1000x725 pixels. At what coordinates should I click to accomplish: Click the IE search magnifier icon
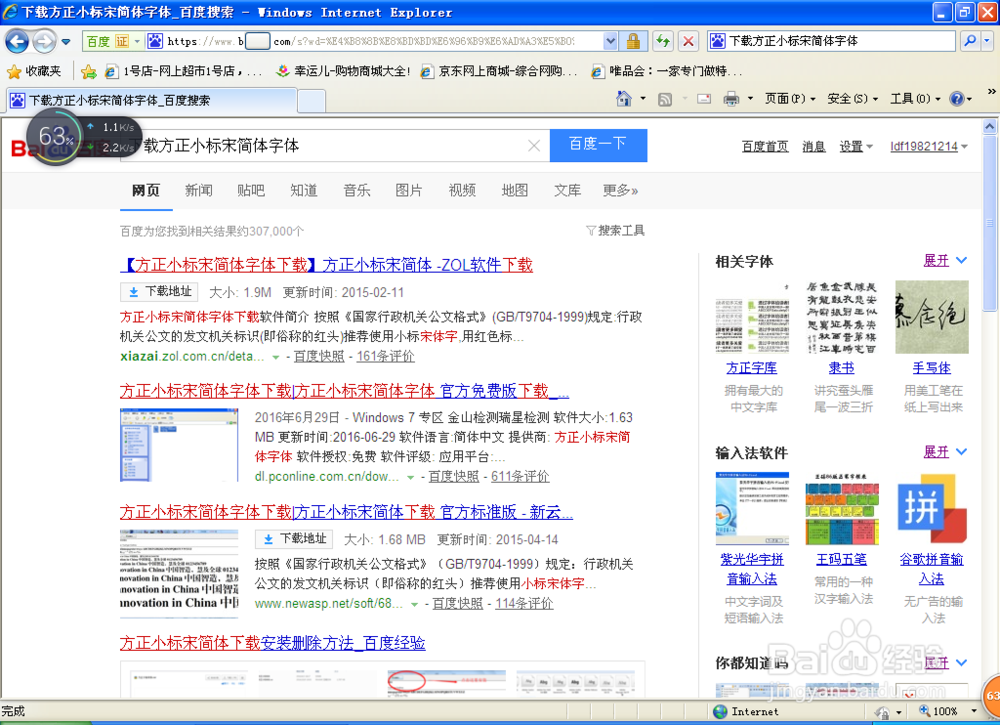(x=970, y=41)
